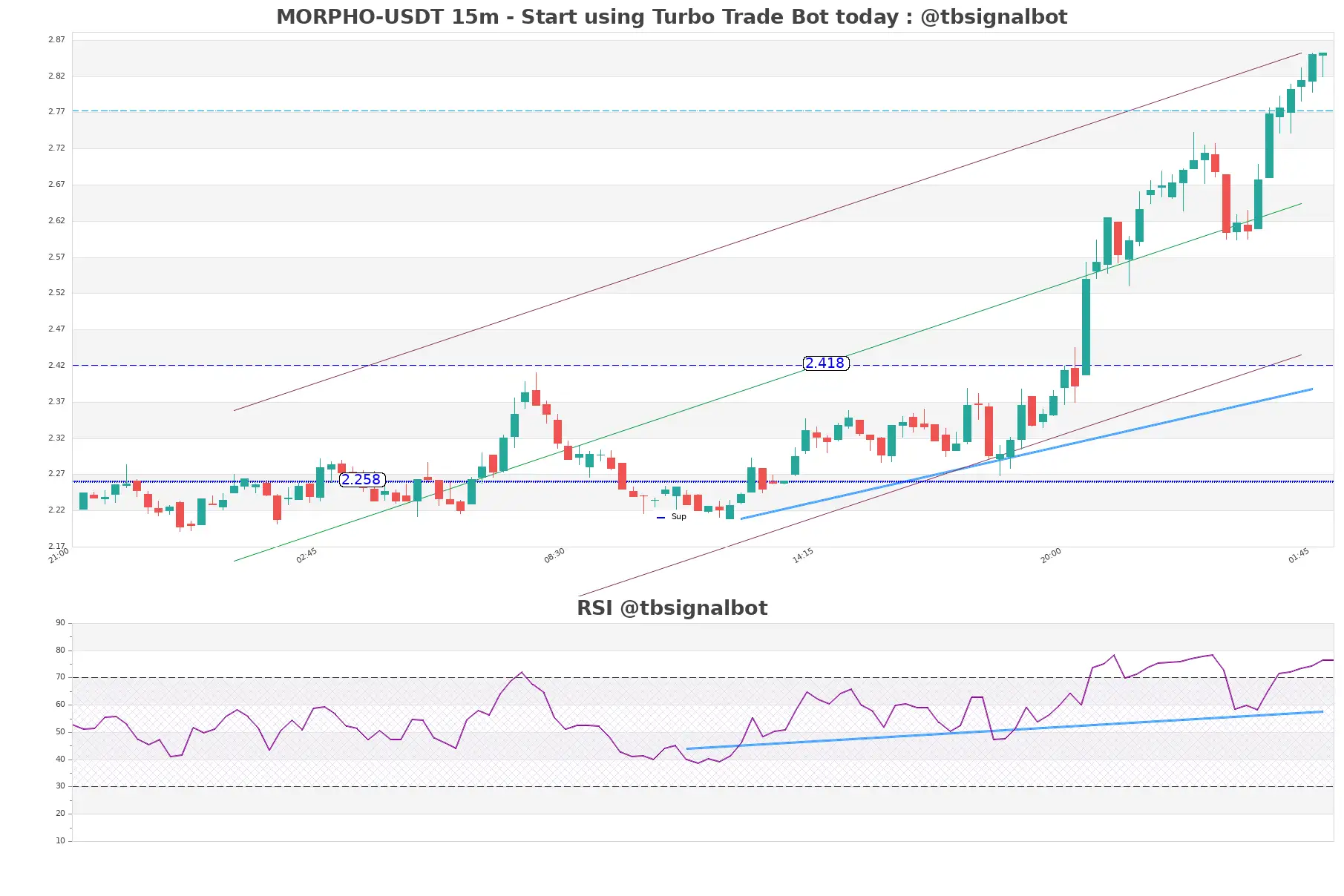
Task: Click the 08:30 time axis label
Action: point(554,556)
